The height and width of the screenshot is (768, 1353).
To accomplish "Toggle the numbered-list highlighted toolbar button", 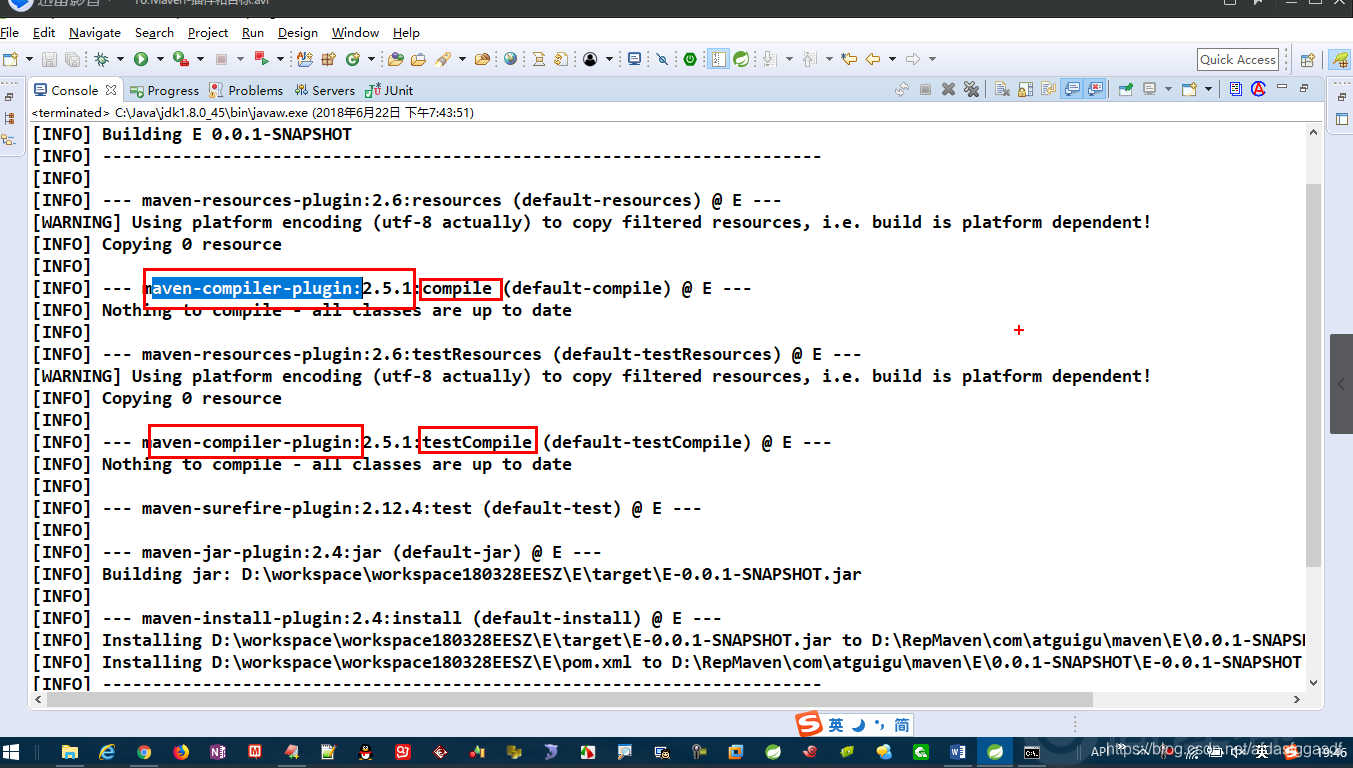I will [x=719, y=59].
